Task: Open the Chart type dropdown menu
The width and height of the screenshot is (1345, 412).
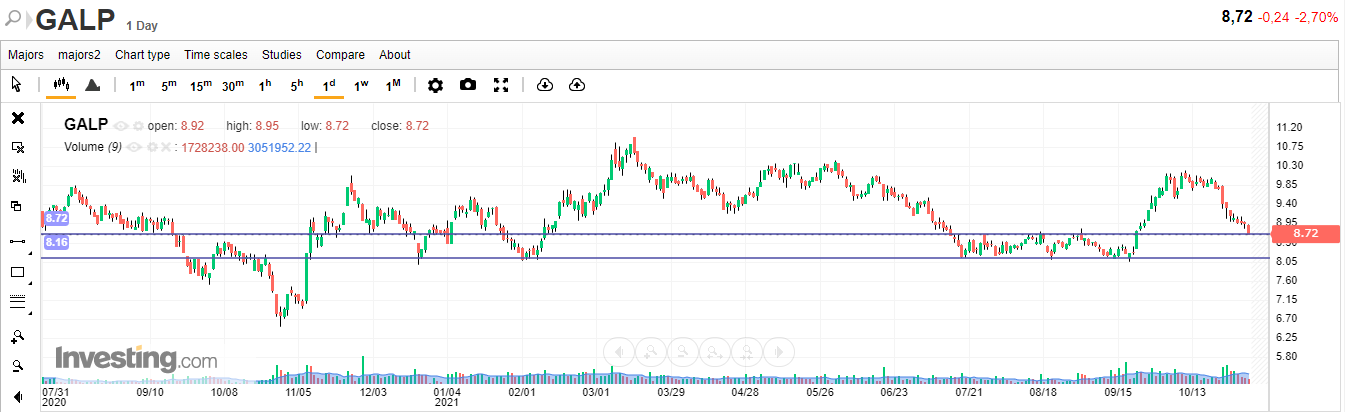Action: click(x=142, y=55)
